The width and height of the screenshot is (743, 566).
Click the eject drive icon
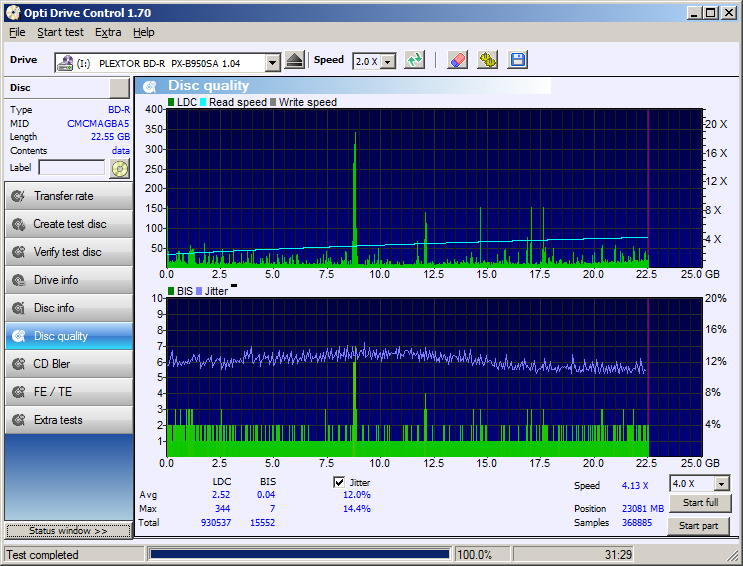[295, 61]
